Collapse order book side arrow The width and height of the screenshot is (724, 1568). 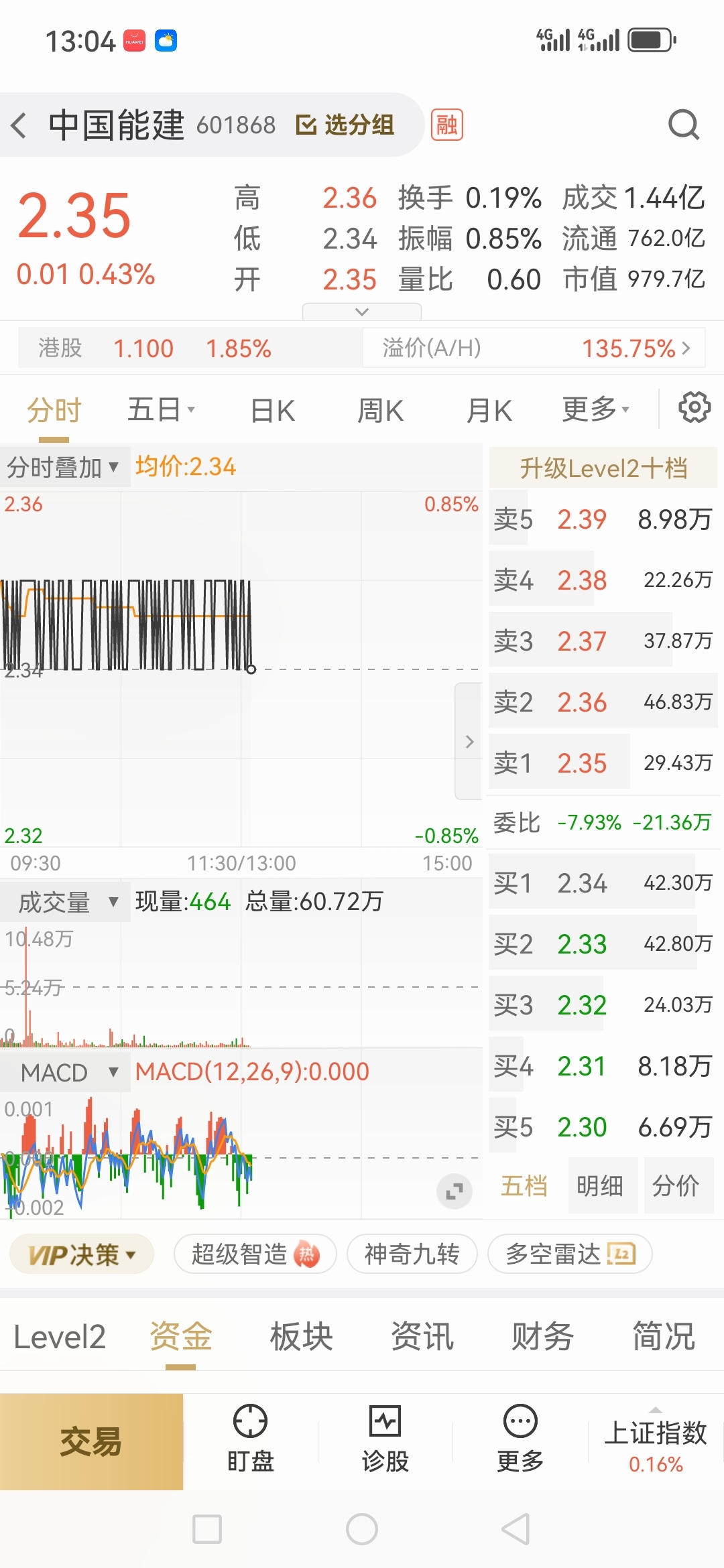(x=469, y=741)
